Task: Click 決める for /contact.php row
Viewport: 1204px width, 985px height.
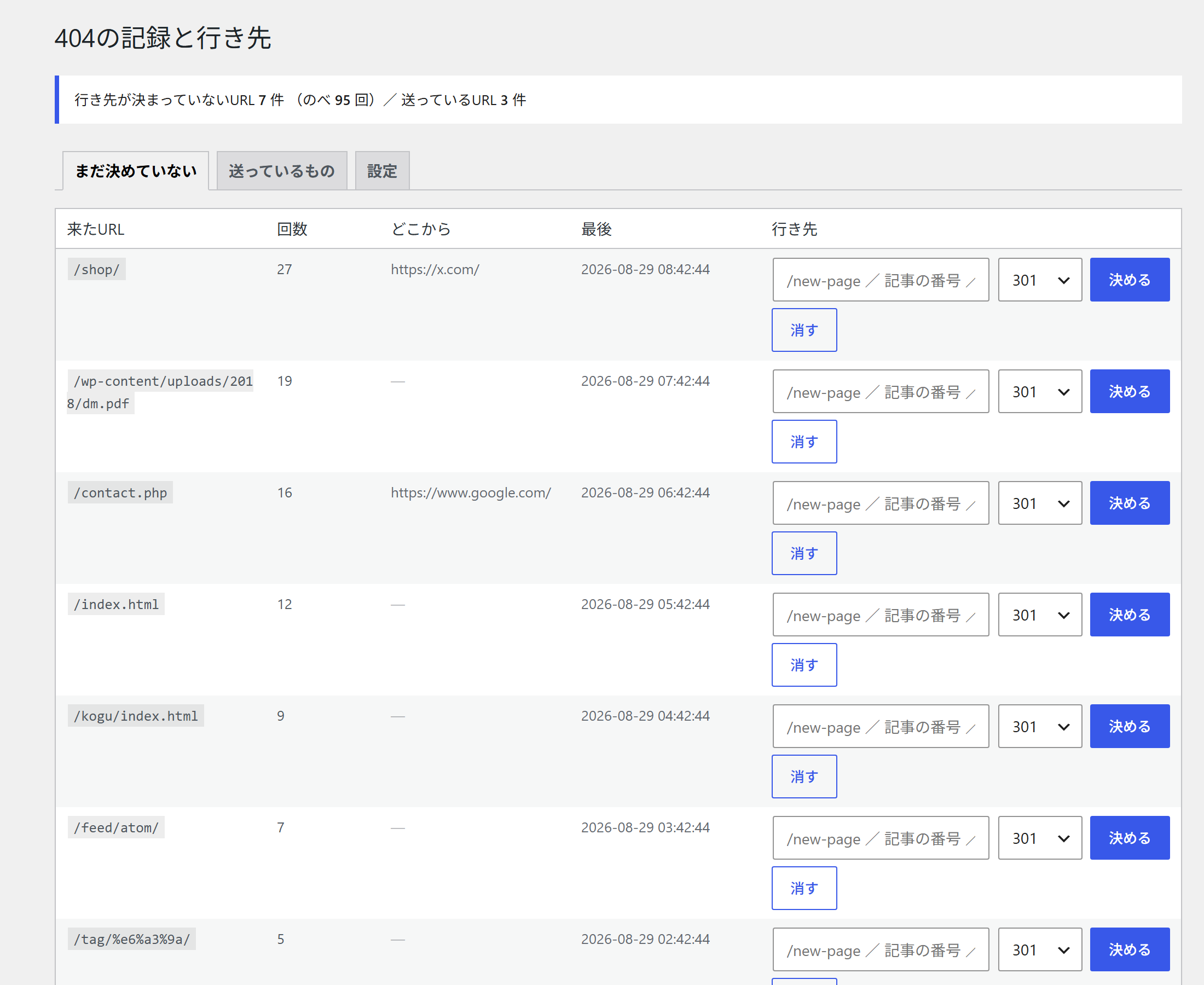Action: pyautogui.click(x=1130, y=503)
